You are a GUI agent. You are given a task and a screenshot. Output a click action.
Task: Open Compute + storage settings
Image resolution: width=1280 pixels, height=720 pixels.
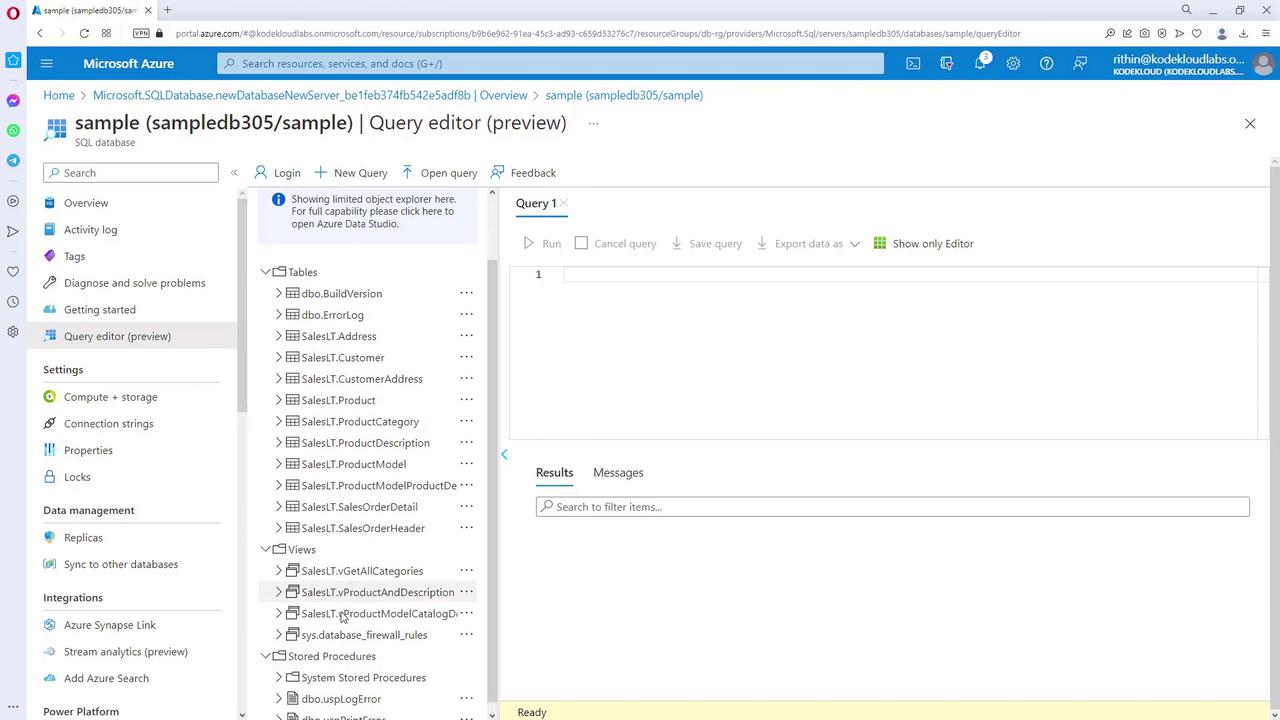(x=110, y=397)
